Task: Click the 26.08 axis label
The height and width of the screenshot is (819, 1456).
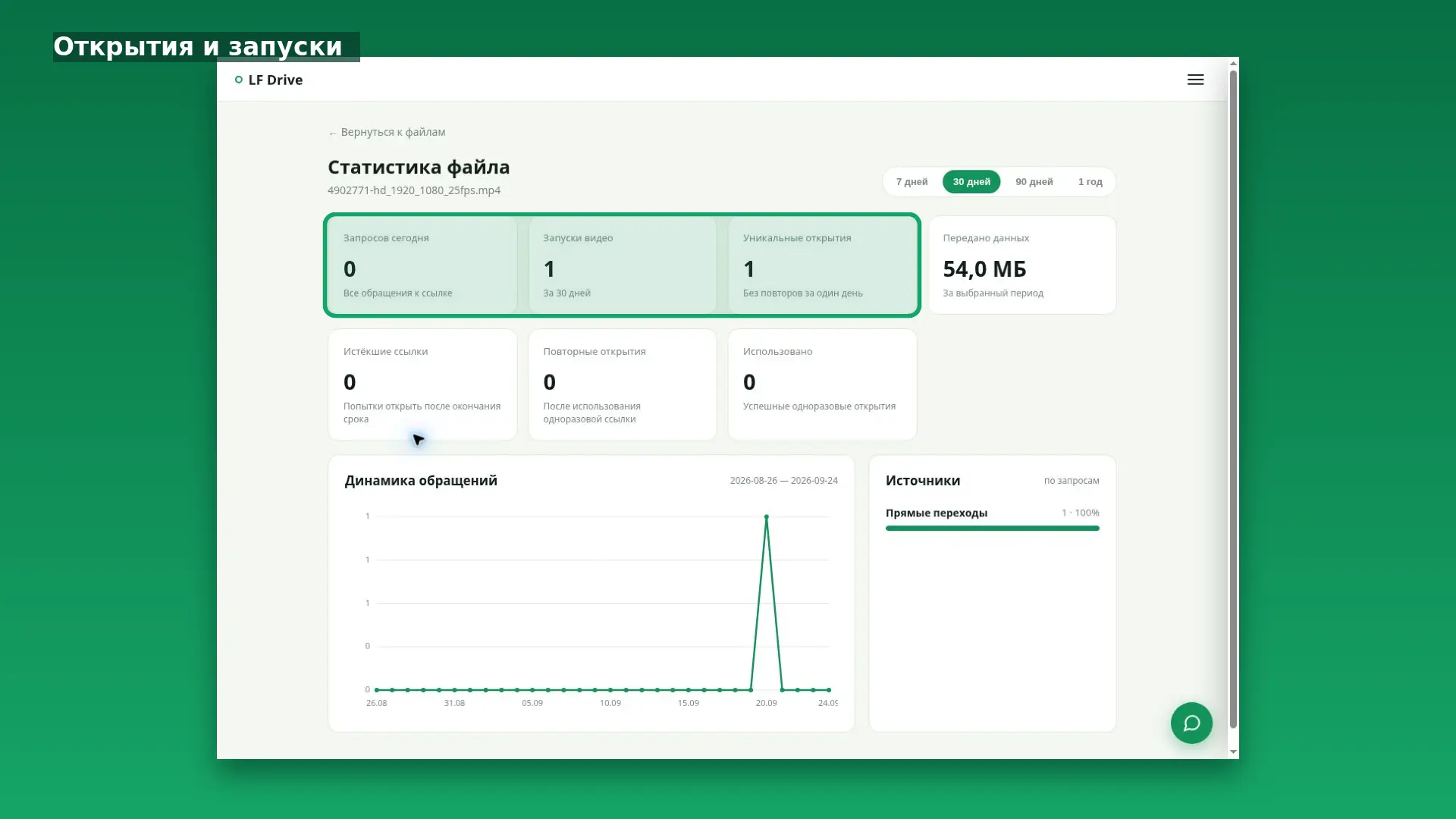Action: tap(376, 704)
